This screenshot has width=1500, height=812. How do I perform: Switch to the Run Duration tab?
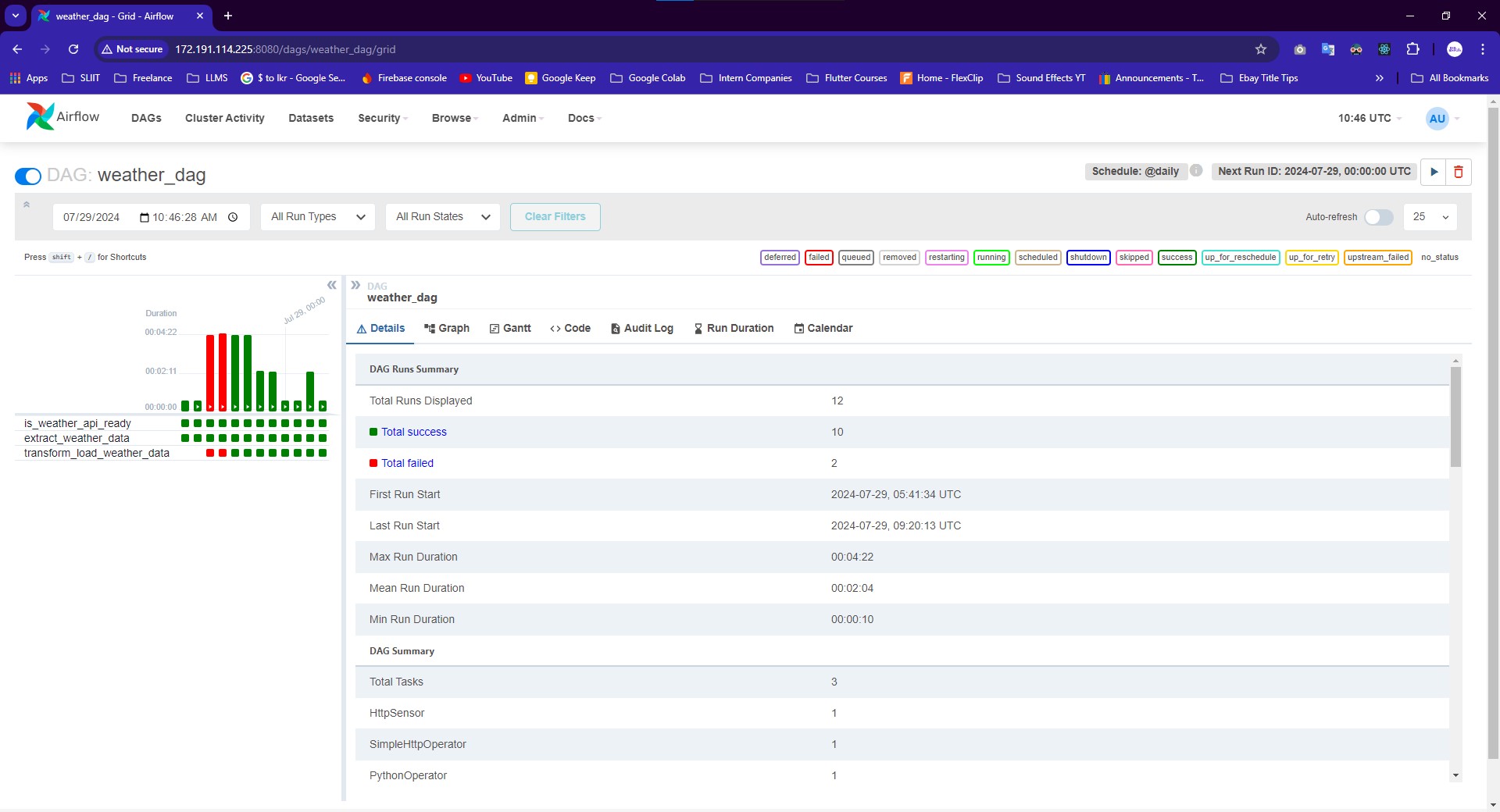tap(734, 328)
